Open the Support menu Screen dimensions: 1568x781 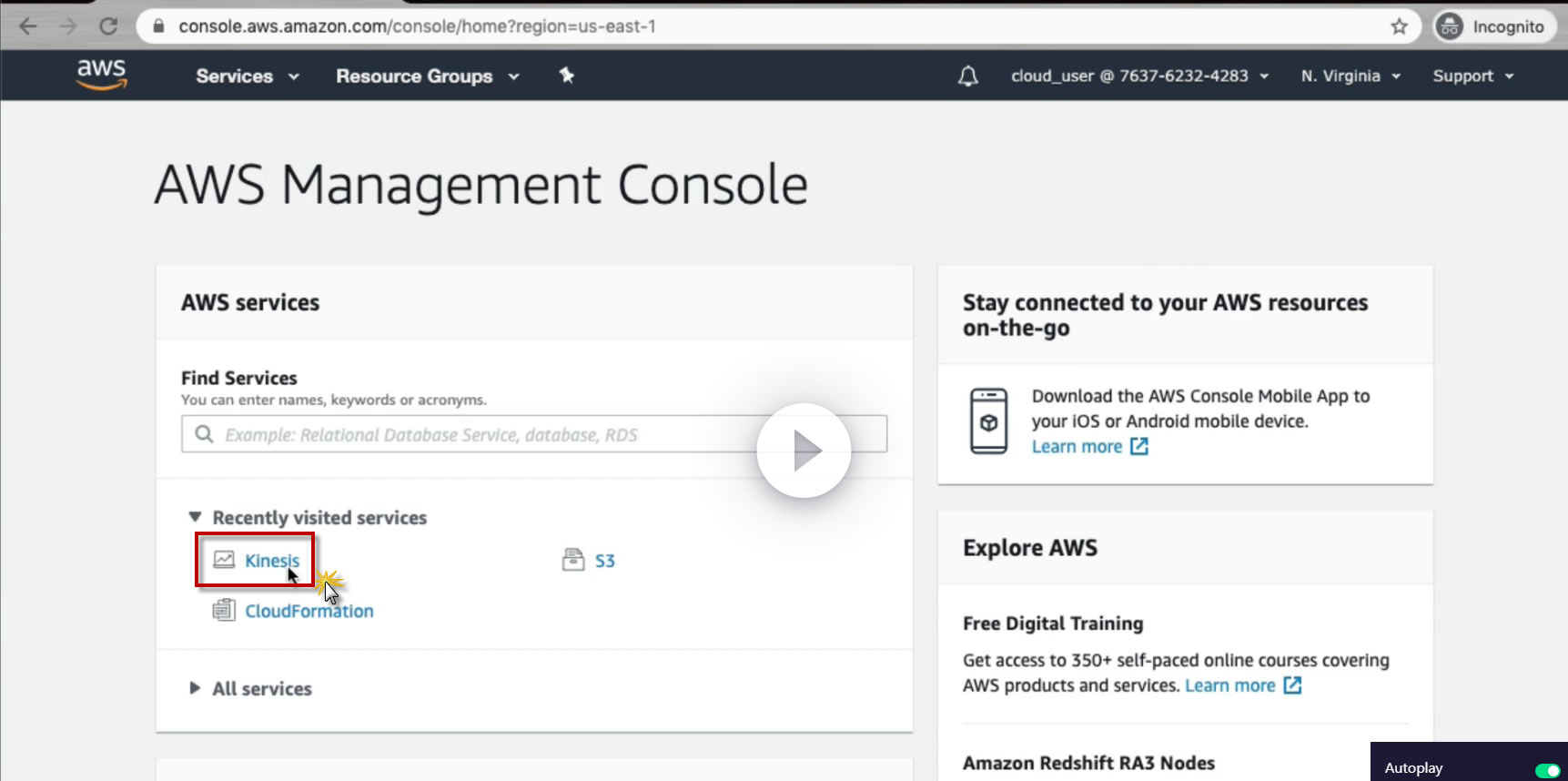[1472, 76]
